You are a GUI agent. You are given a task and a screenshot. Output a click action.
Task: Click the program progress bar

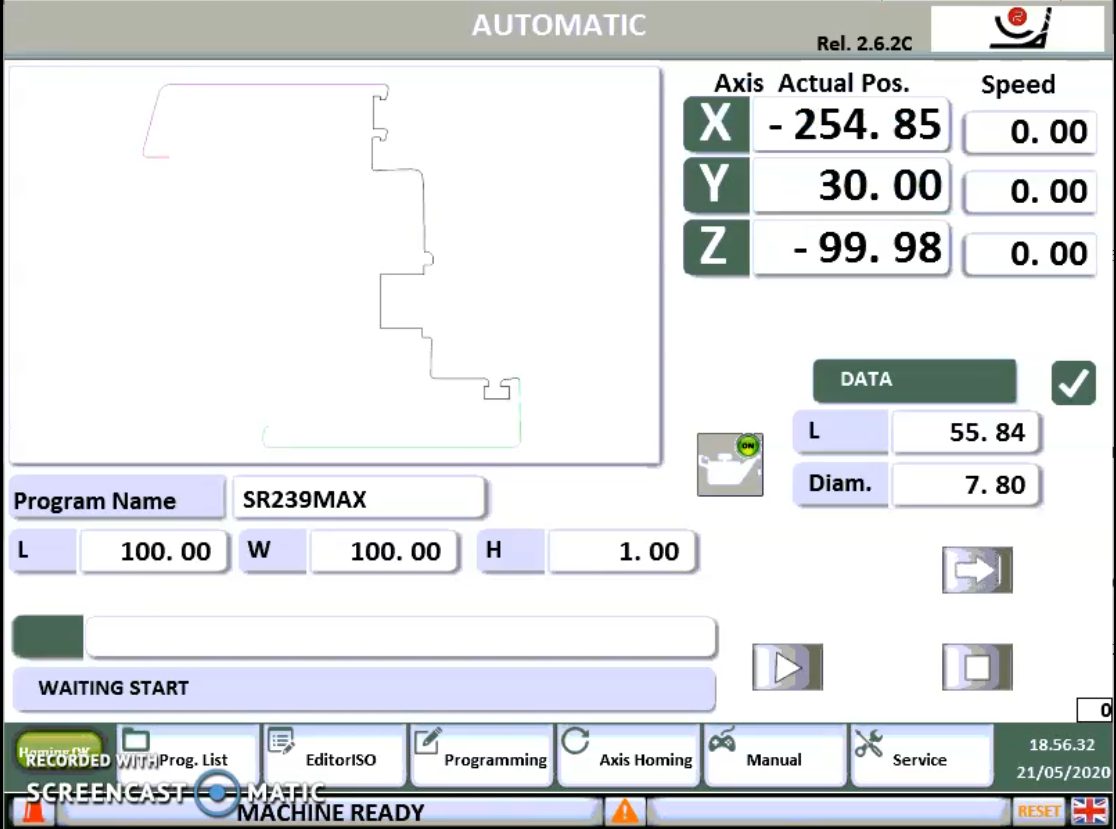(x=400, y=638)
